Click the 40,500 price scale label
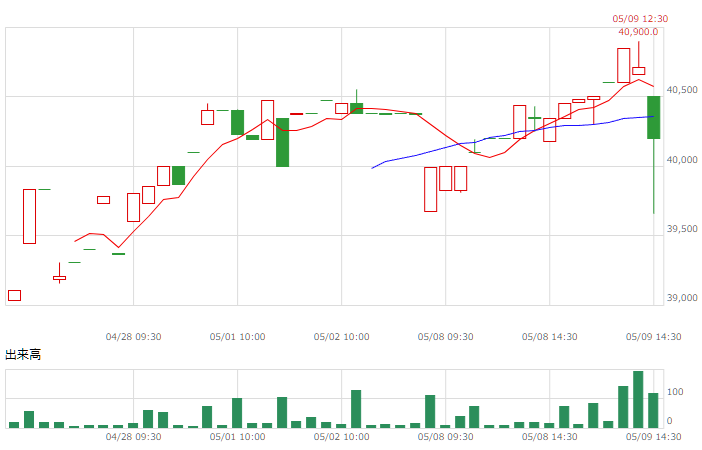The width and height of the screenshot is (702, 450). coord(682,90)
